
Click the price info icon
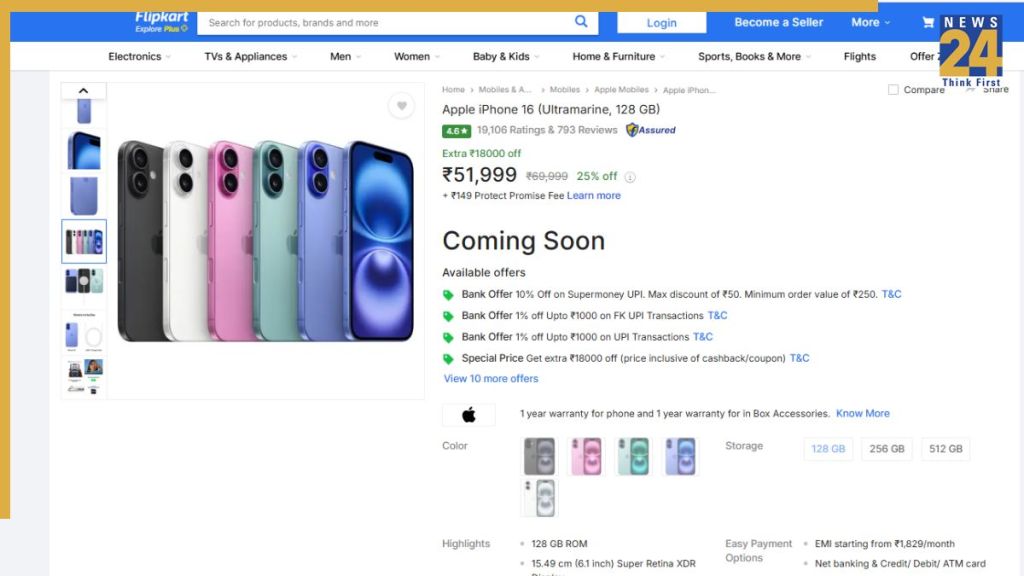click(x=630, y=177)
